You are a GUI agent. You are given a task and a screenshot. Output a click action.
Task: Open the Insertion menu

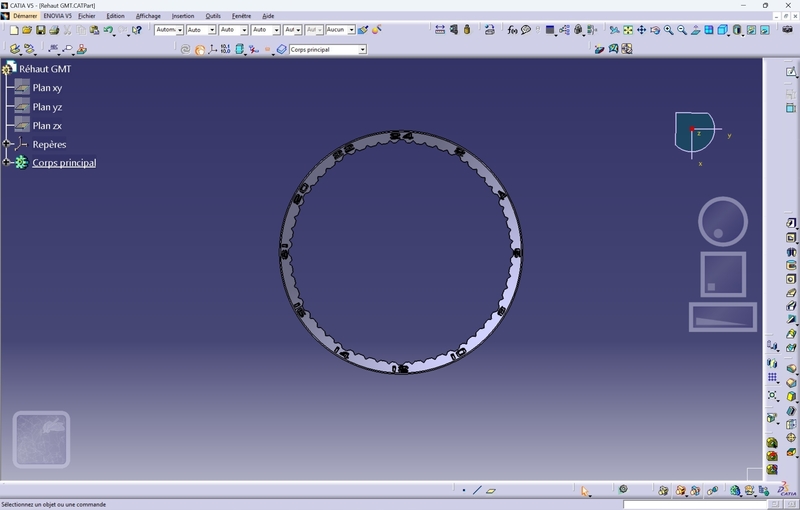(183, 16)
